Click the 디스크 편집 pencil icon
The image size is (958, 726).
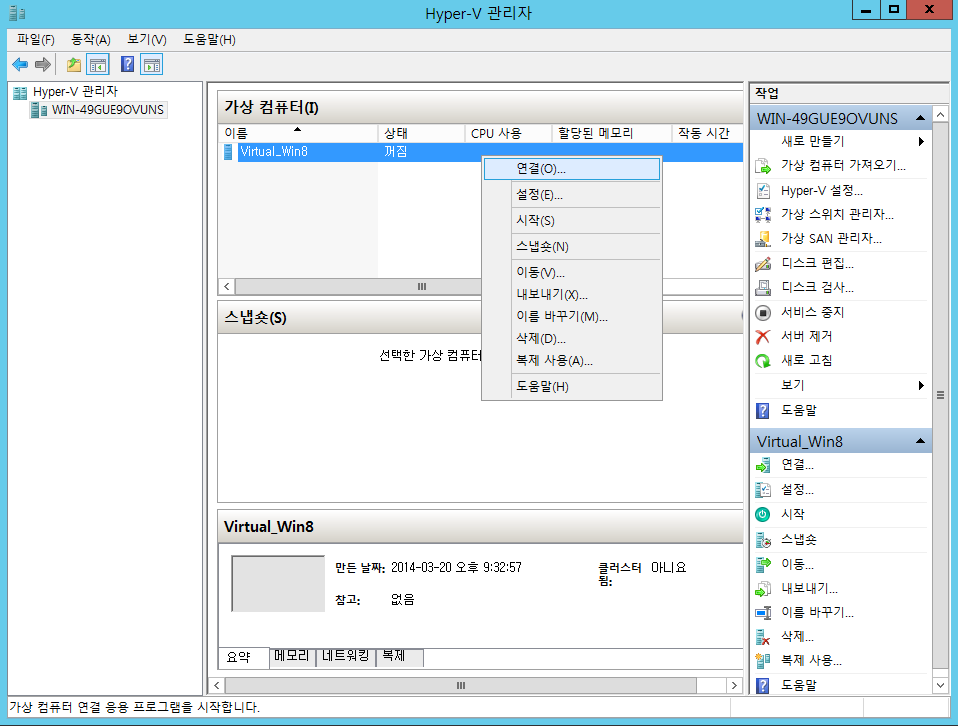click(763, 263)
